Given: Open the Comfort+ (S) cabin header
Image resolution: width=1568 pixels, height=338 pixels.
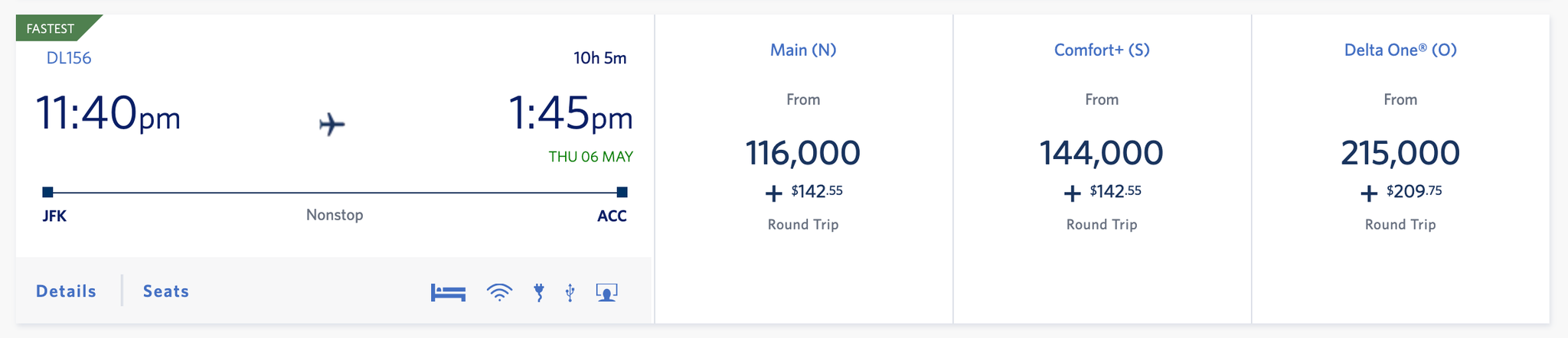Looking at the screenshot, I should [1102, 50].
